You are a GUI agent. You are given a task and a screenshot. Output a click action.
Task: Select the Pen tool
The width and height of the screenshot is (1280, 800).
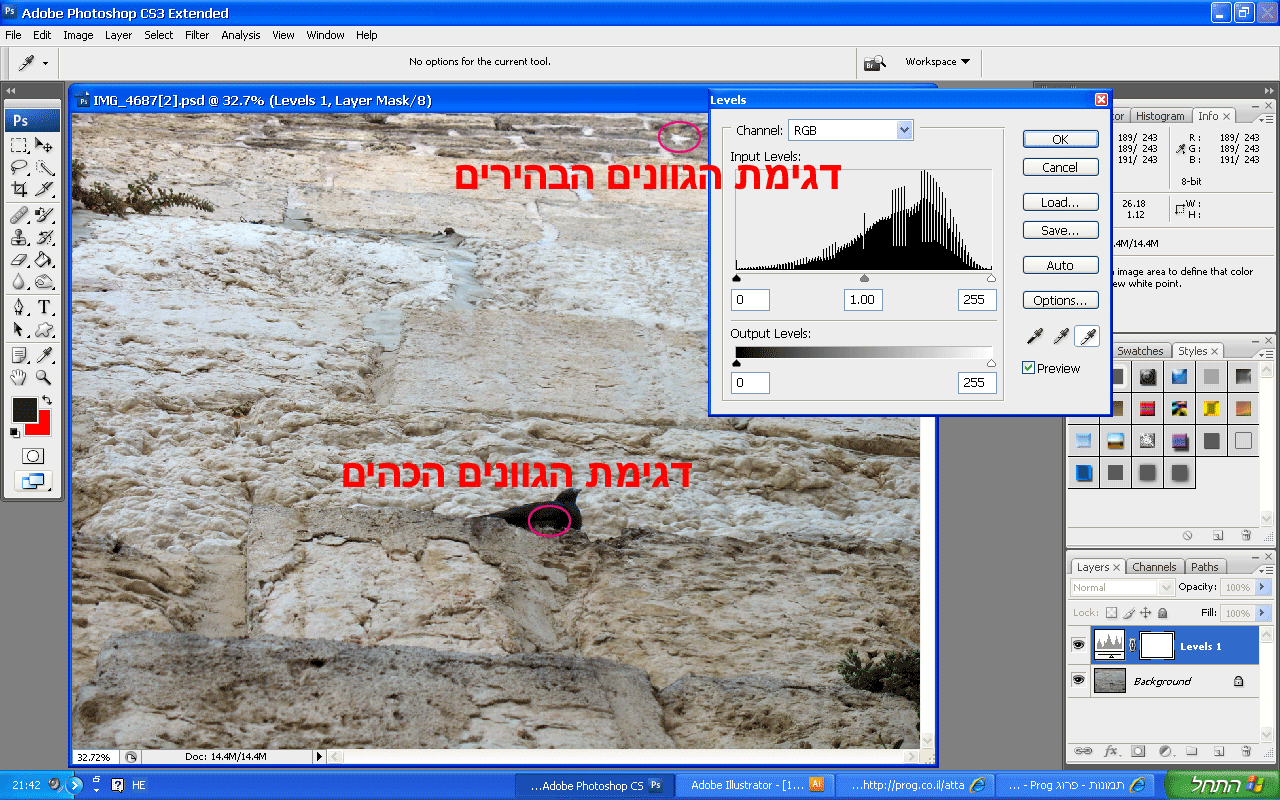click(x=19, y=307)
